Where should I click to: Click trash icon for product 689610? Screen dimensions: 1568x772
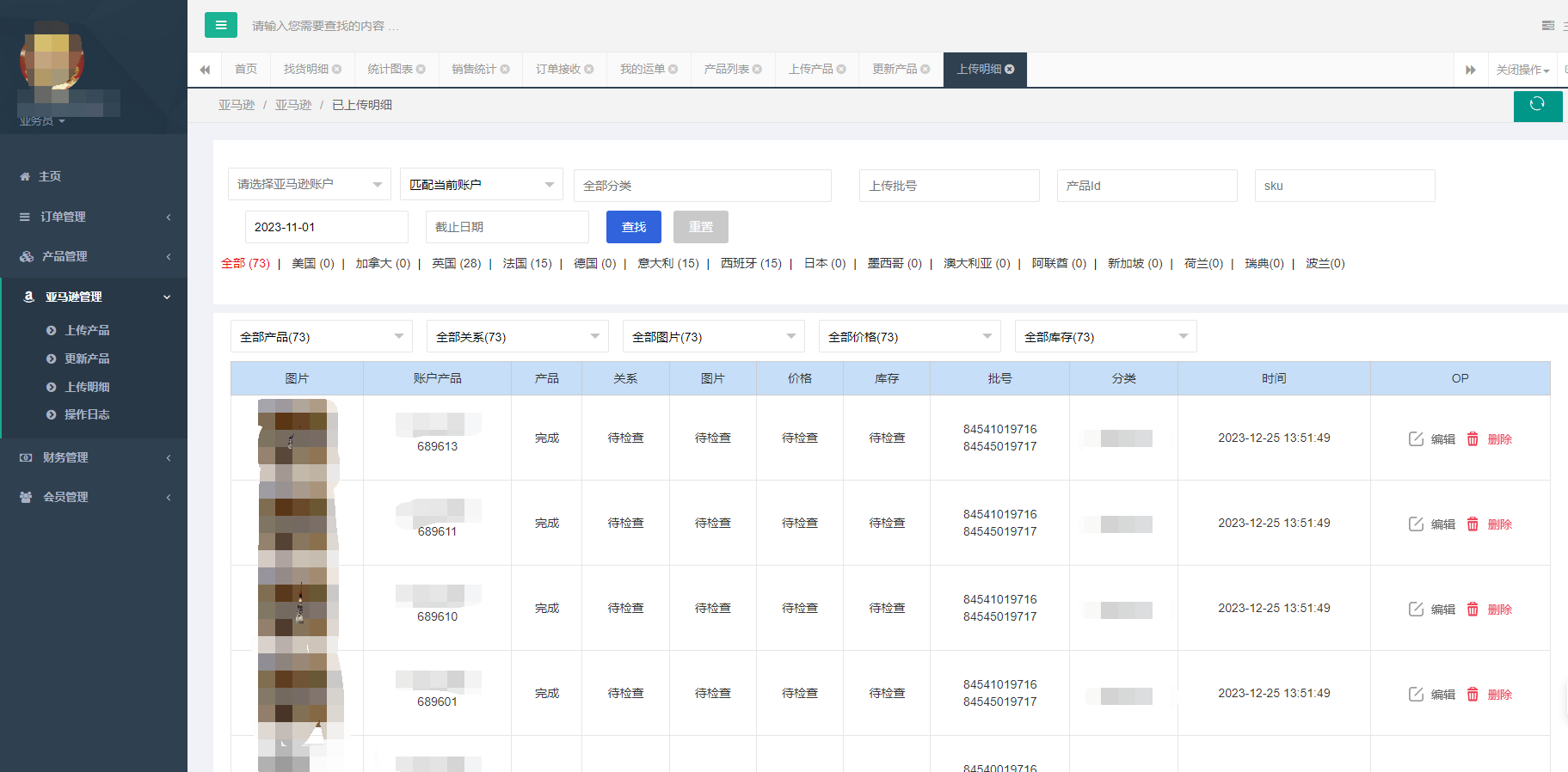pyautogui.click(x=1473, y=609)
